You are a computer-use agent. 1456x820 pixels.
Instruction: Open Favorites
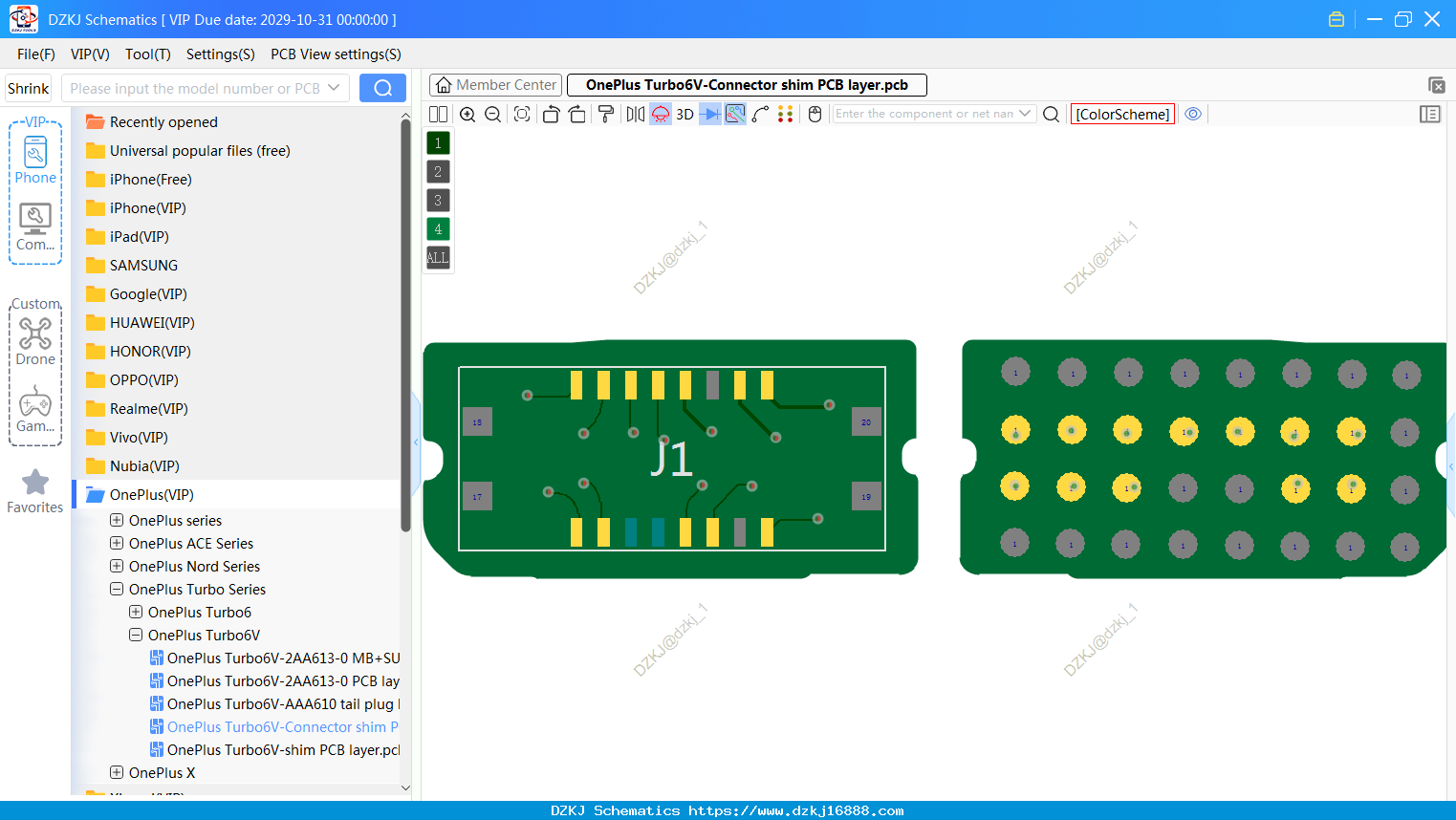click(x=35, y=492)
